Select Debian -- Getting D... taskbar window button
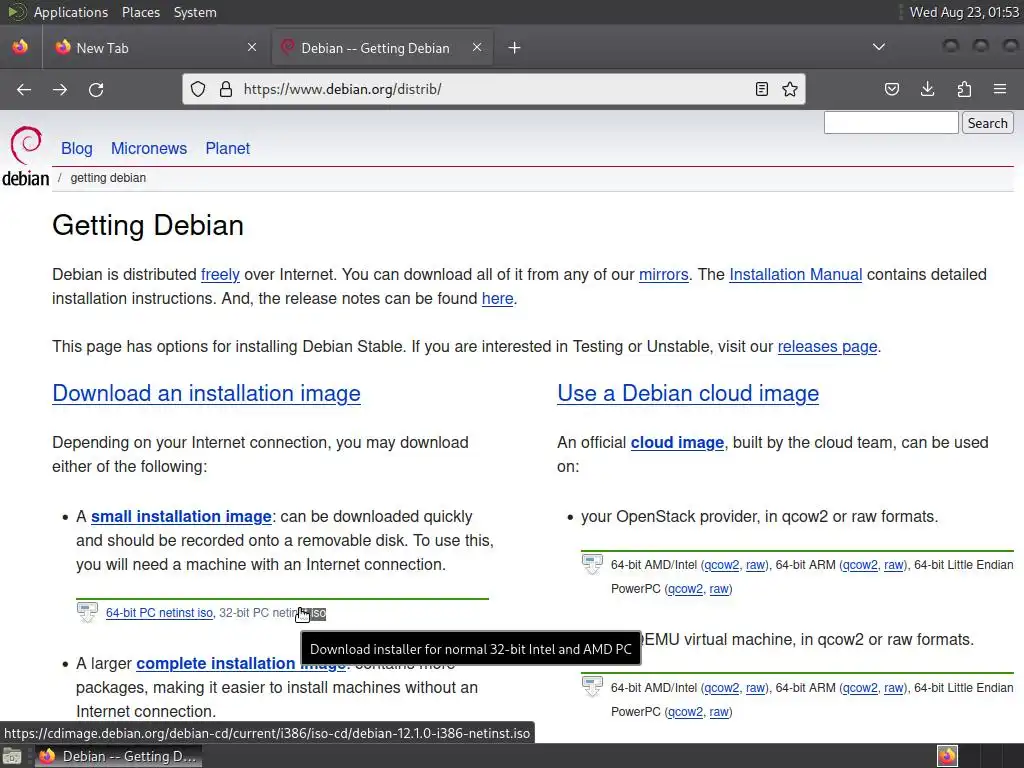Screen dimensions: 1024x768 (x=118, y=756)
